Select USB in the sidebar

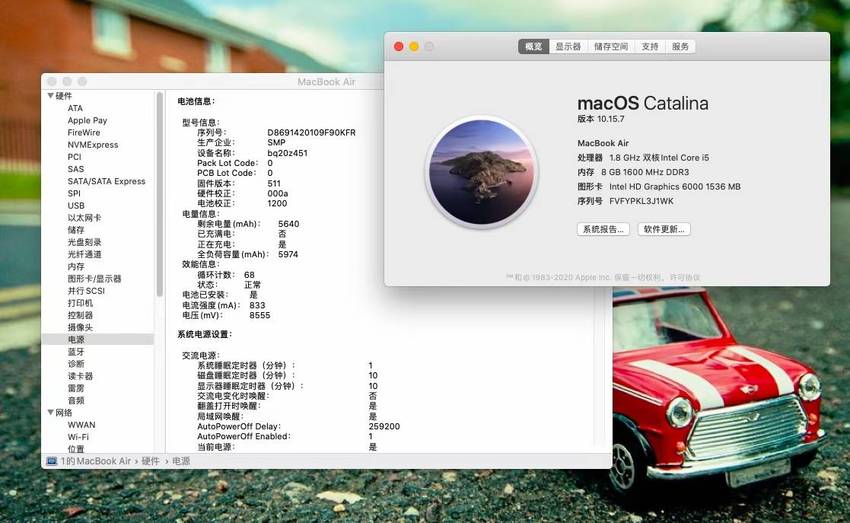tap(76, 206)
